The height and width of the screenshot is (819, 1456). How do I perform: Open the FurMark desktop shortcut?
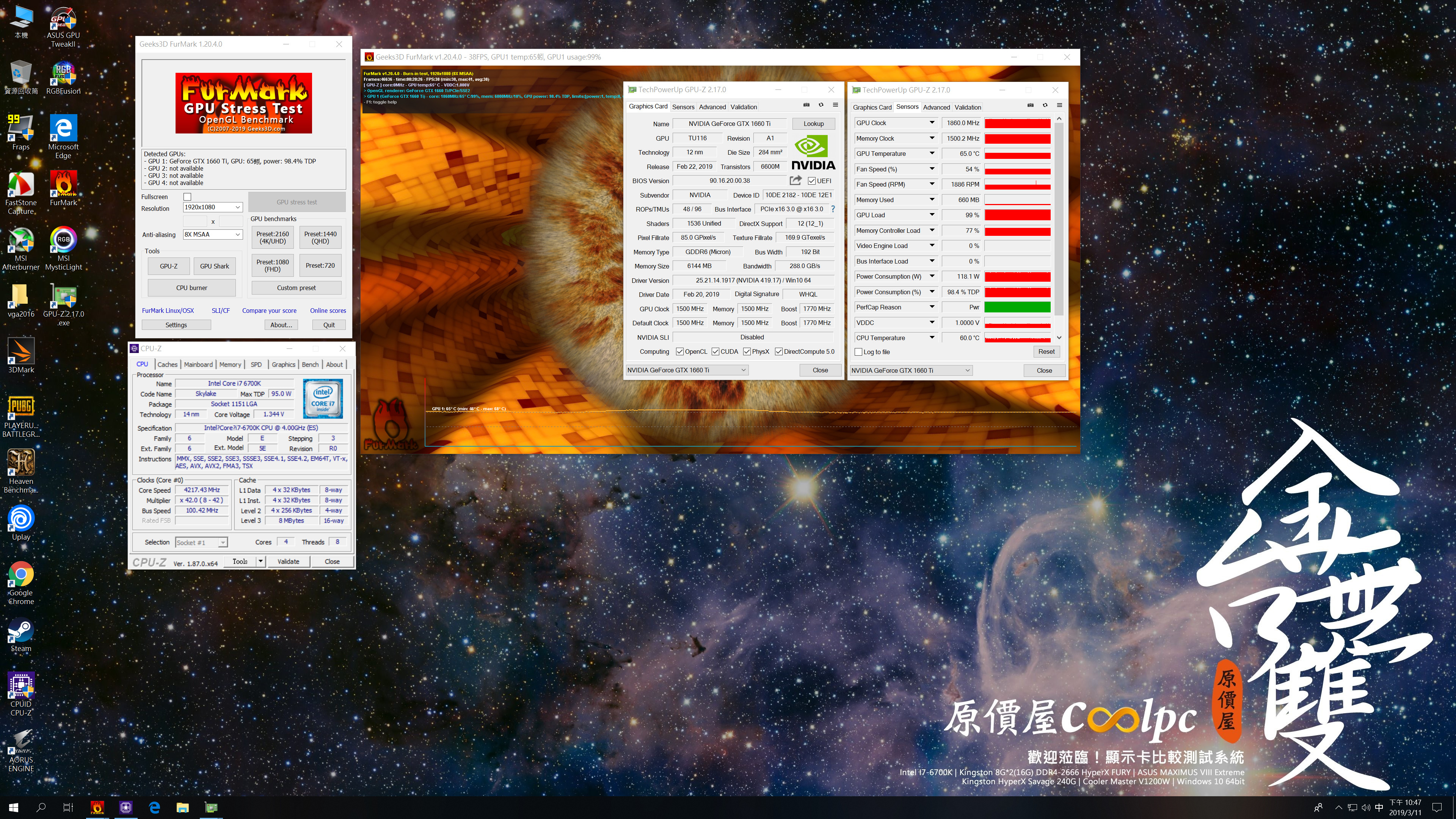pyautogui.click(x=63, y=189)
